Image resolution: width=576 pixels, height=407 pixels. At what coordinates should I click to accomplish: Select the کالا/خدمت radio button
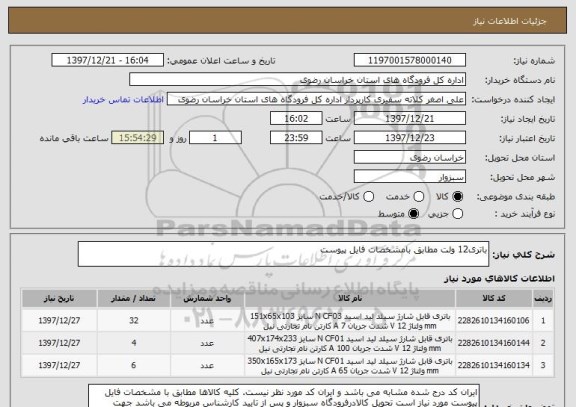click(368, 197)
